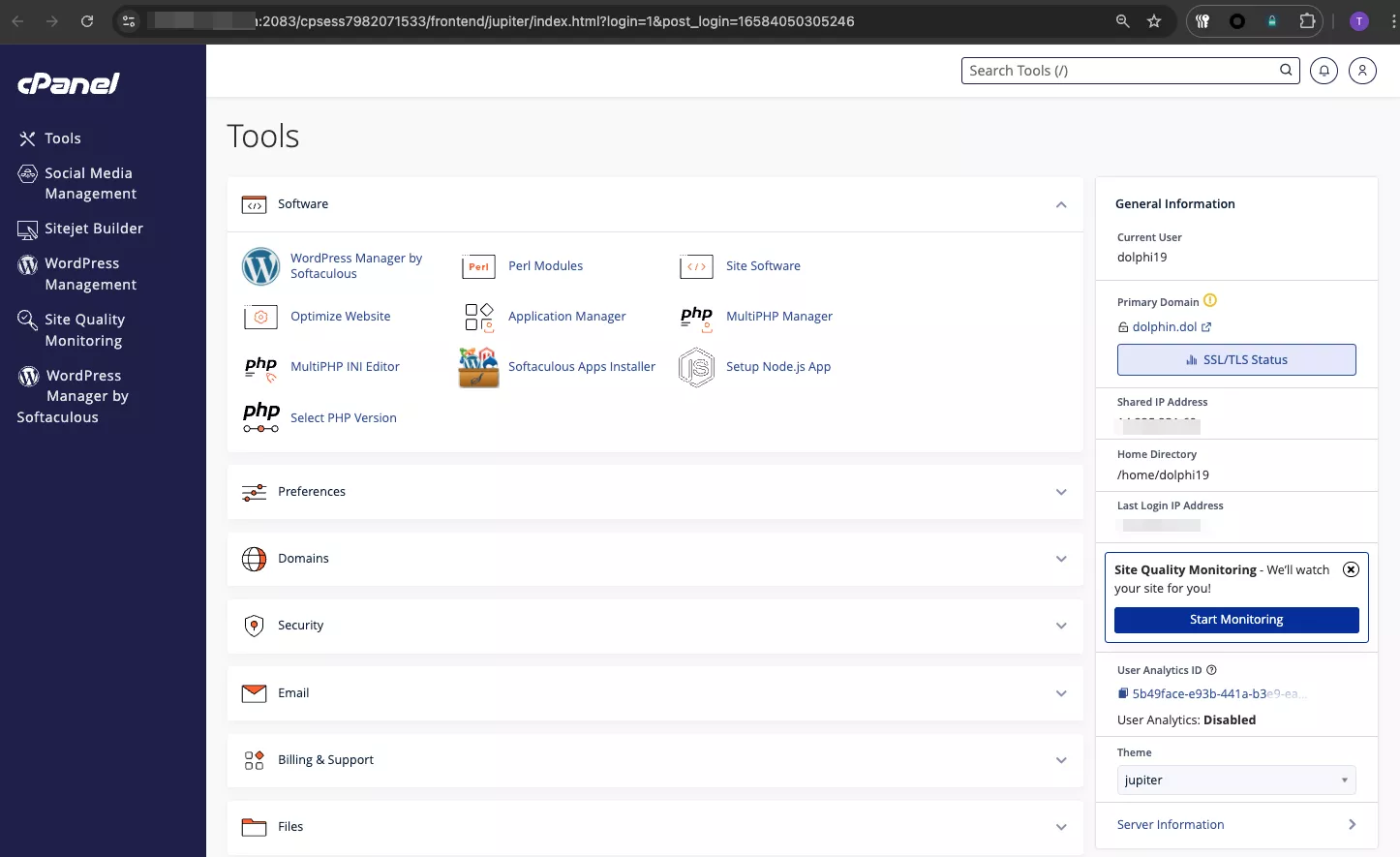The width and height of the screenshot is (1400, 857).
Task: Open the user account icon
Action: (1362, 71)
